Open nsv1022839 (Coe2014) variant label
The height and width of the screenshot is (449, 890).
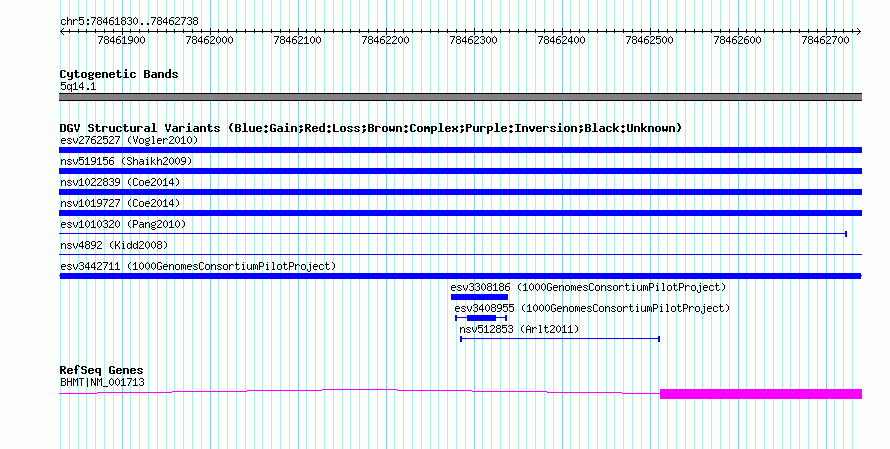pyautogui.click(x=120, y=182)
